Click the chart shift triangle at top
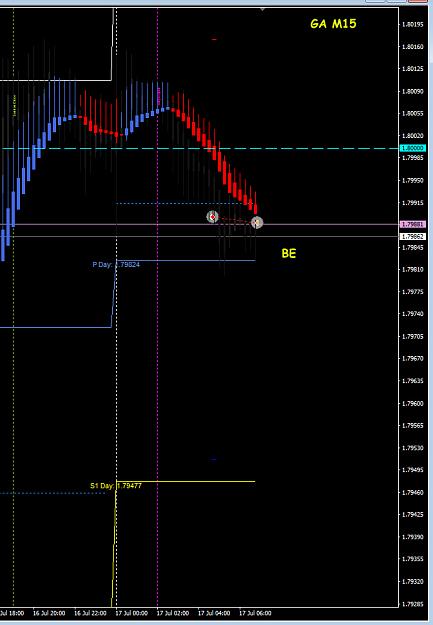The height and width of the screenshot is (625, 433). tap(262, 9)
